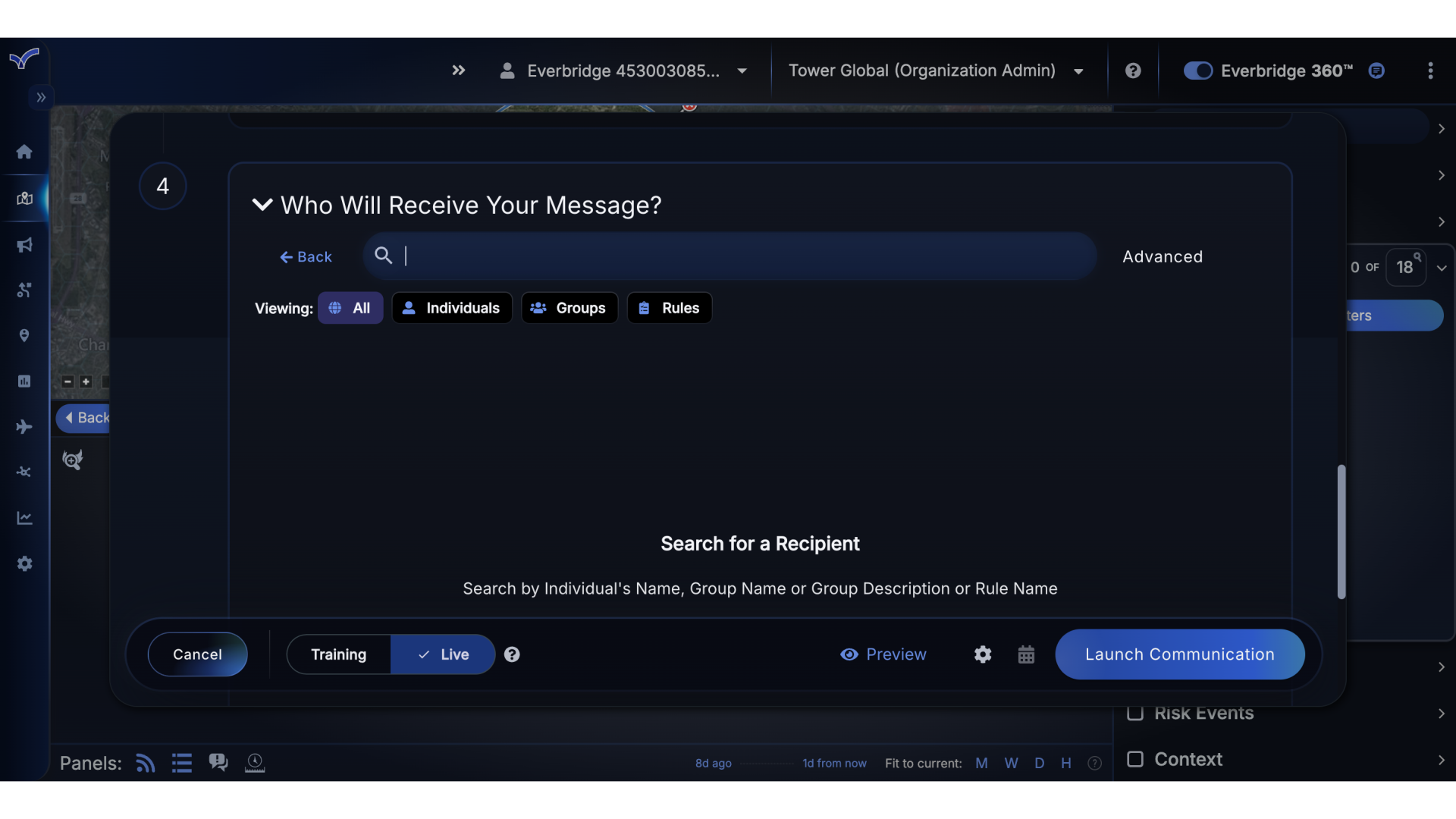
Task: Open the Everbridge 453003085 organization dropdown
Action: 742,71
